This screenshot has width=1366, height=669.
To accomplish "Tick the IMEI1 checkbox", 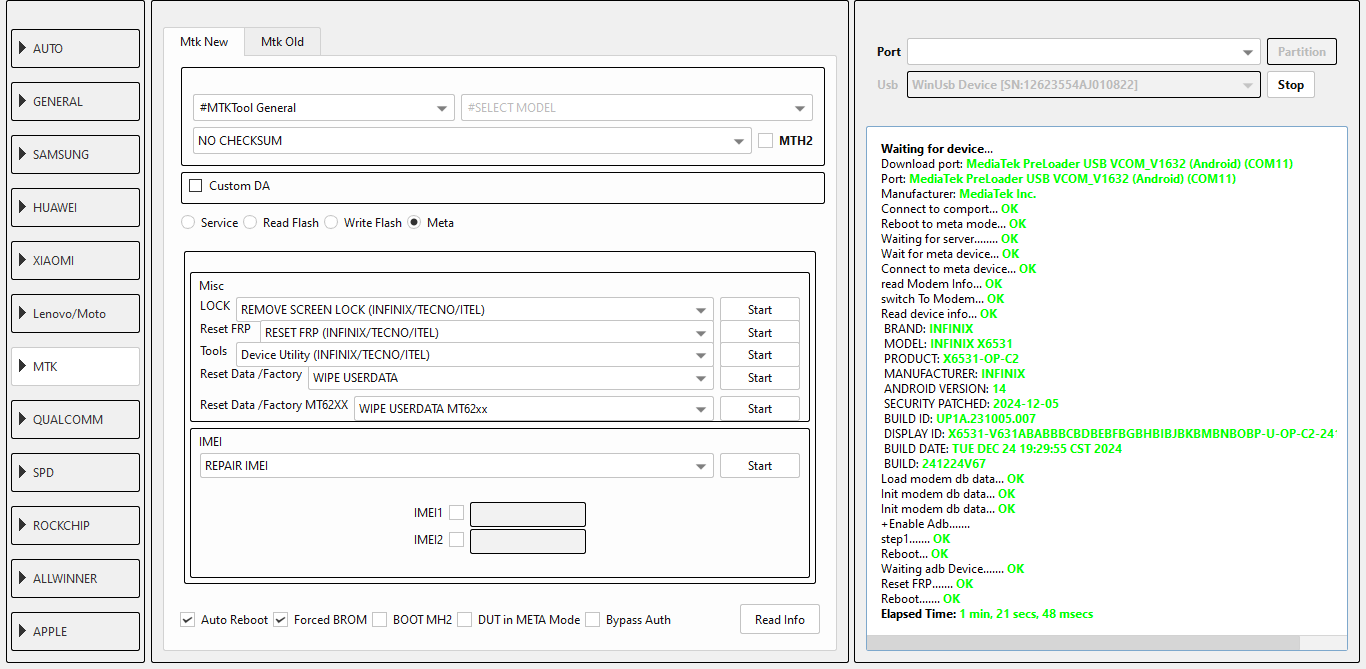I will 456,513.
